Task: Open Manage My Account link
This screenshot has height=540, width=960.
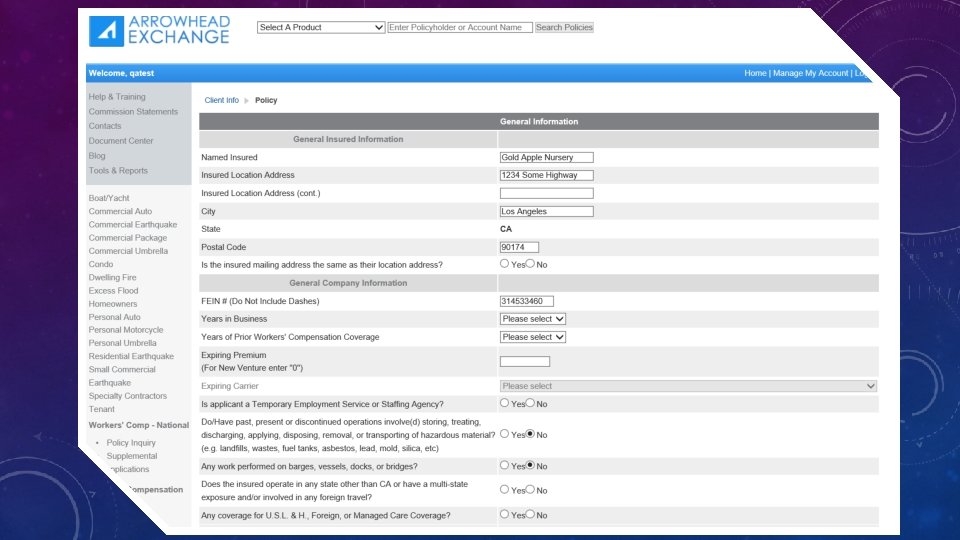Action: click(x=810, y=73)
